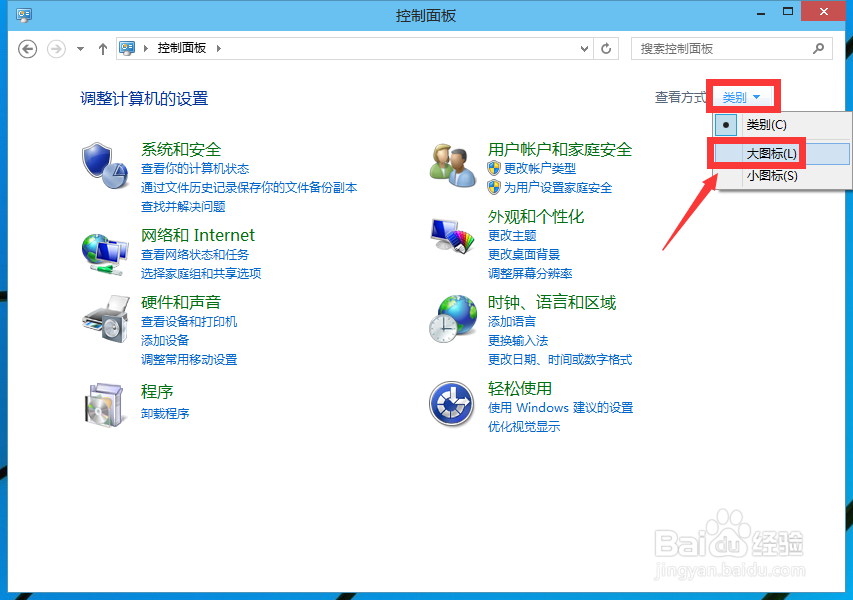Open the 硬件和声音 category heading
Viewport: 853px width, 600px height.
(x=181, y=302)
